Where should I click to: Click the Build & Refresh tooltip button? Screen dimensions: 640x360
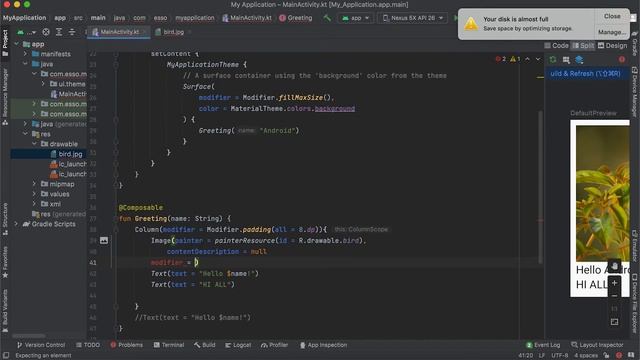tap(586, 73)
